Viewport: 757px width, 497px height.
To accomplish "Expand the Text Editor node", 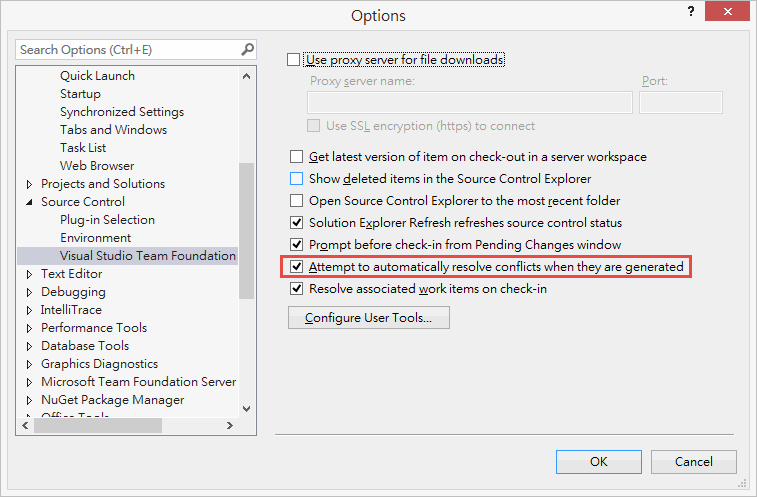I will pos(29,274).
